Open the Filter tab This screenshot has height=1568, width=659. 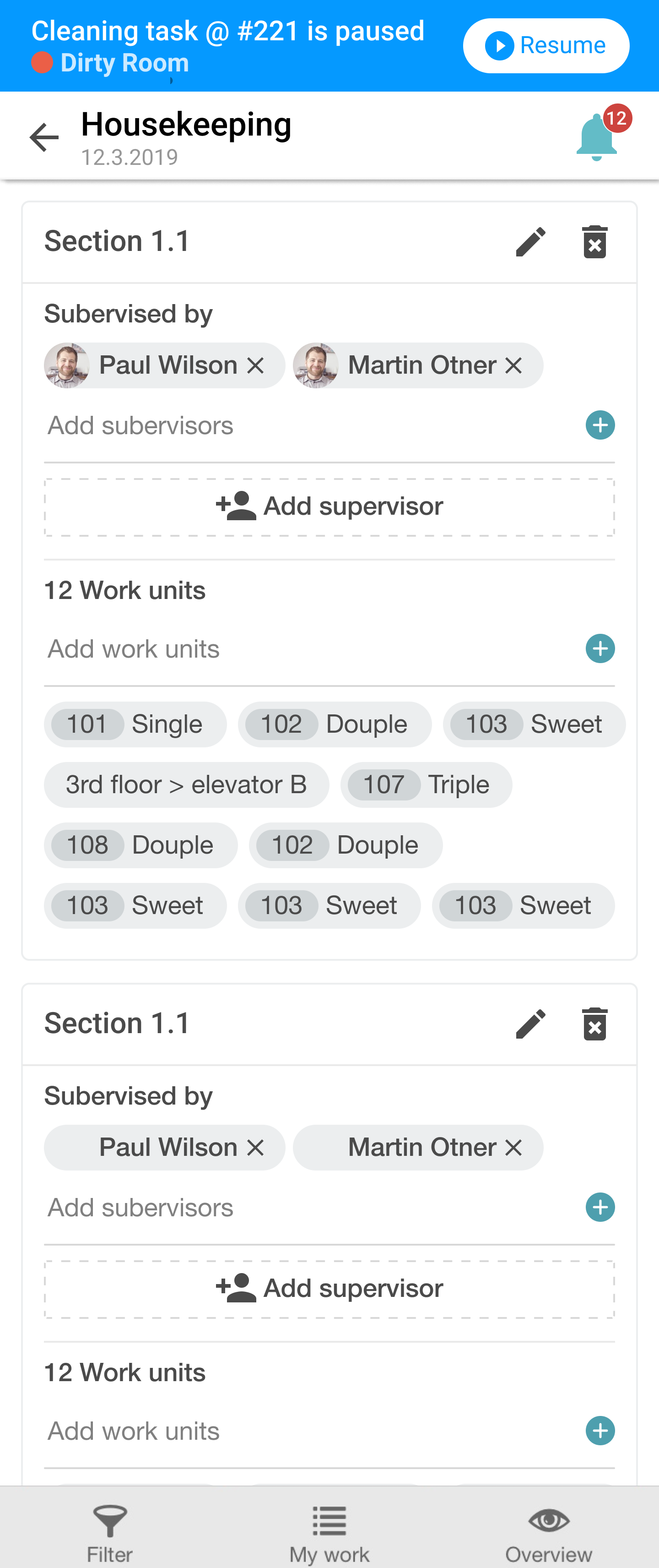click(x=109, y=1533)
